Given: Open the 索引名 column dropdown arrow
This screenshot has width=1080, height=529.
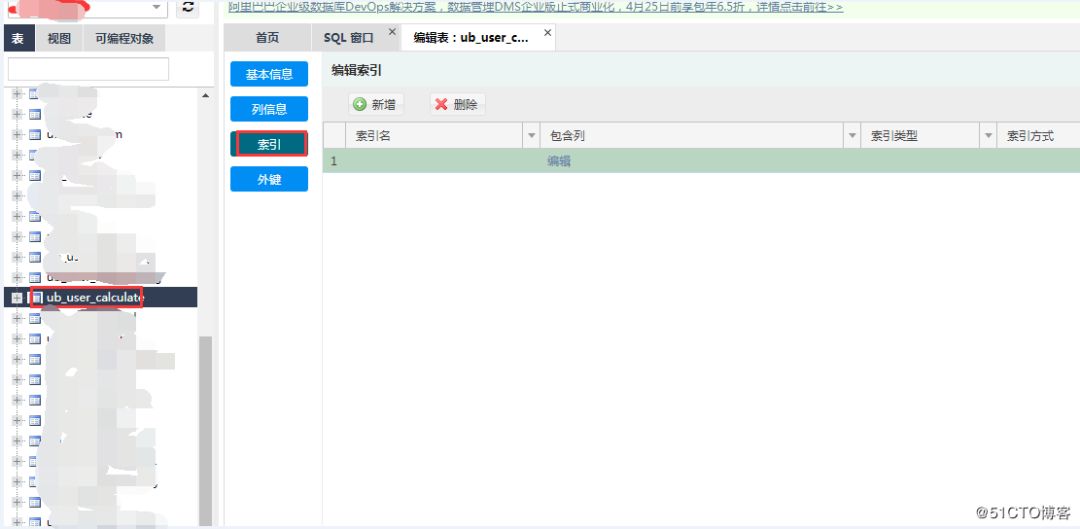Looking at the screenshot, I should click(x=532, y=136).
